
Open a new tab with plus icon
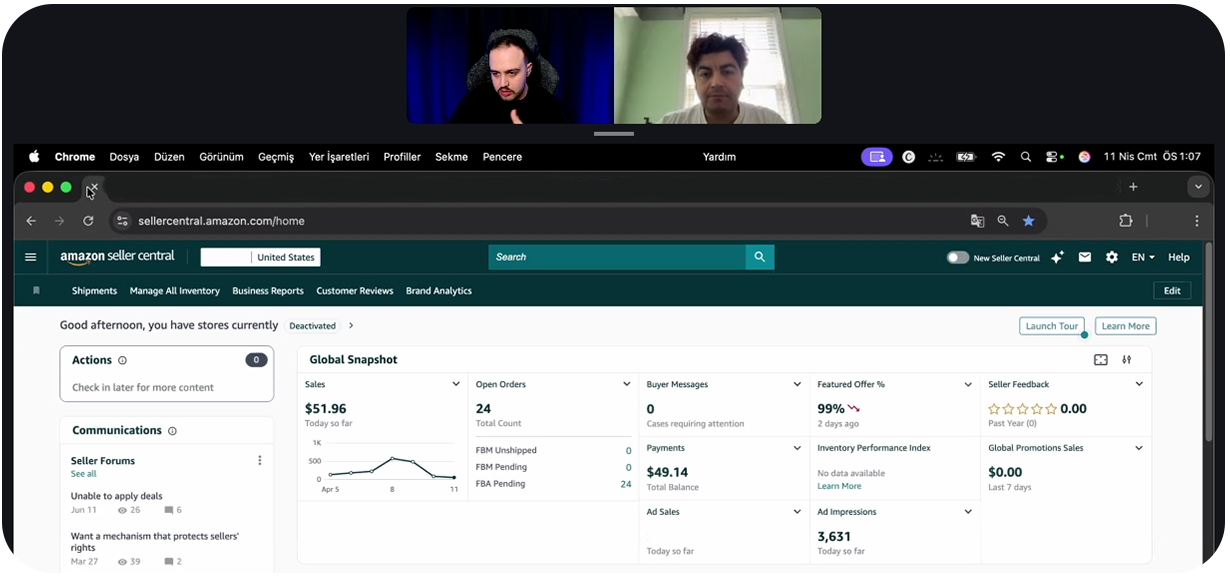1133,187
